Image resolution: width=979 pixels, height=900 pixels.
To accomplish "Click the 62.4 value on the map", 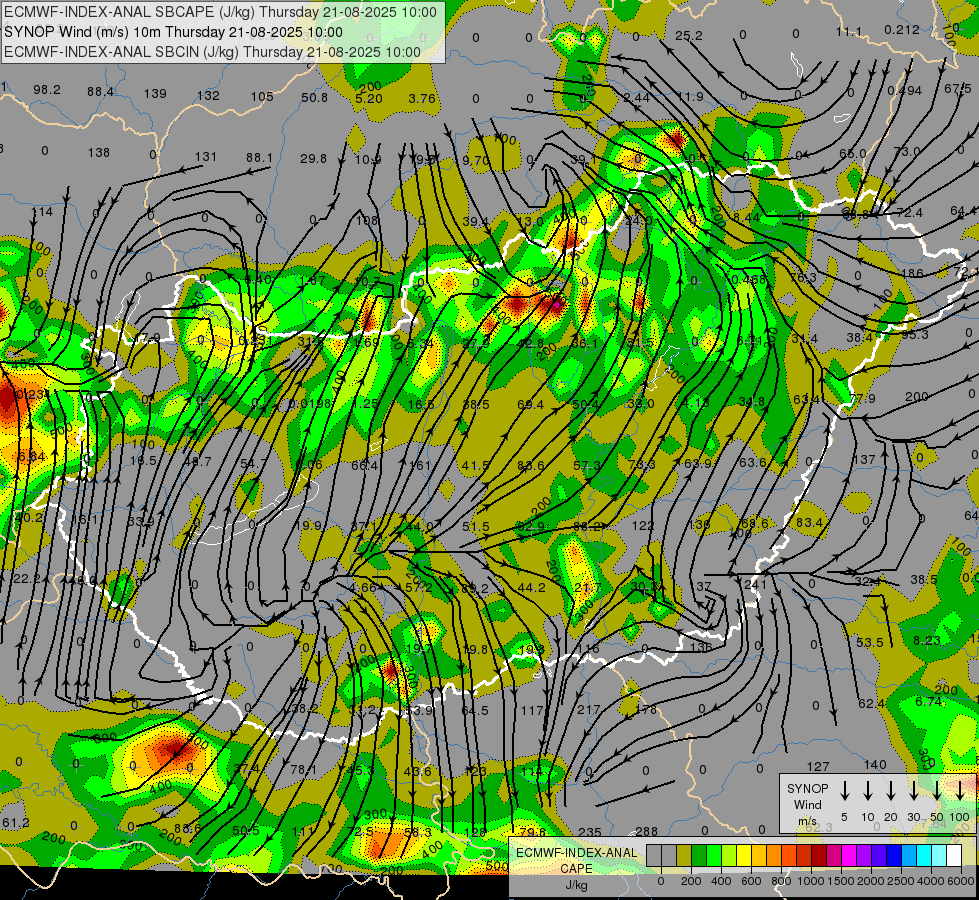I will 872,704.
